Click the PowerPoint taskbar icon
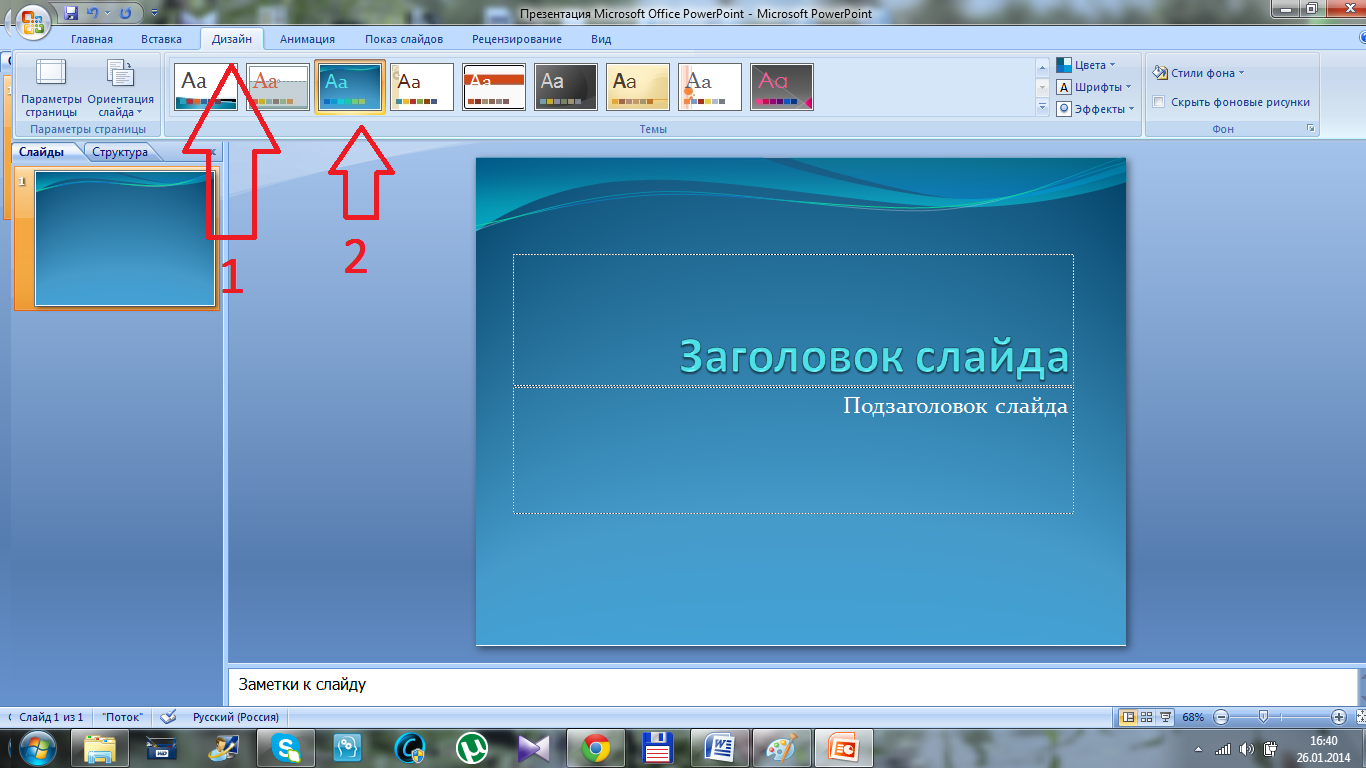The width and height of the screenshot is (1366, 768). (x=844, y=747)
